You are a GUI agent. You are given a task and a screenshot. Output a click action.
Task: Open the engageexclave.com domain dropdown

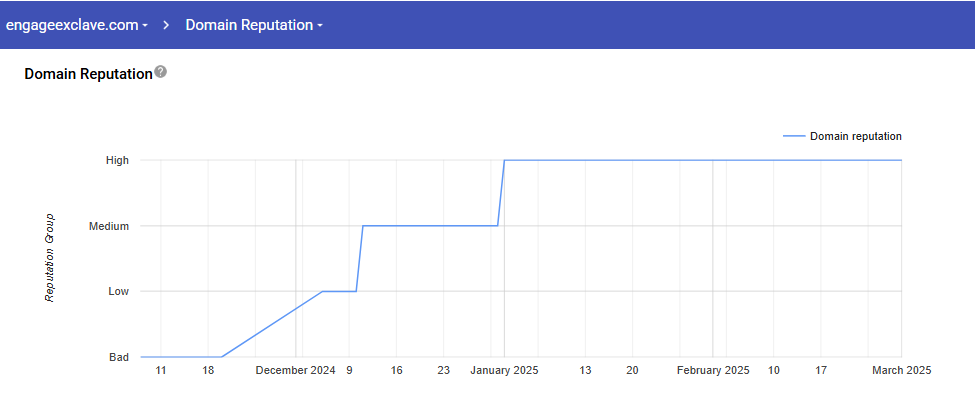click(77, 25)
